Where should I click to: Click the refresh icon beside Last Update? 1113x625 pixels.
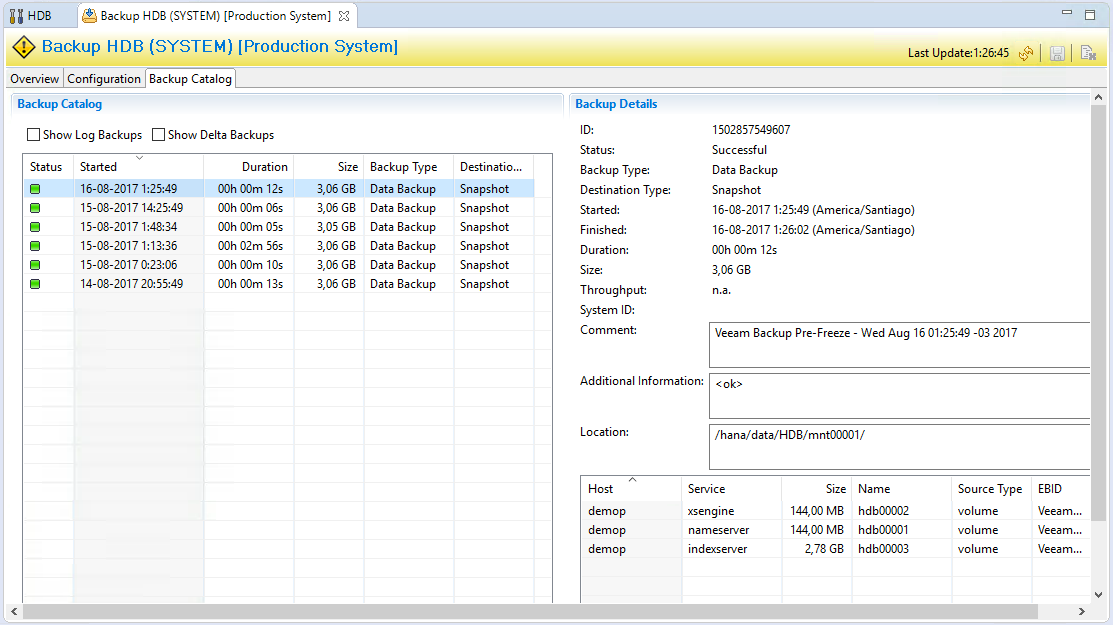[1026, 53]
